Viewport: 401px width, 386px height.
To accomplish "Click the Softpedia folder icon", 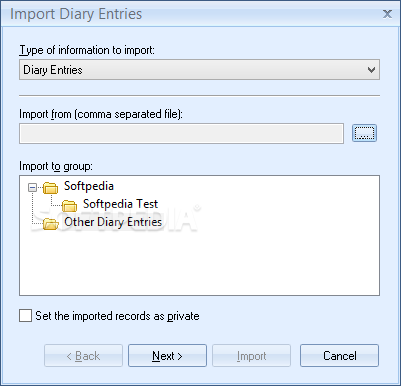I will tap(50, 188).
